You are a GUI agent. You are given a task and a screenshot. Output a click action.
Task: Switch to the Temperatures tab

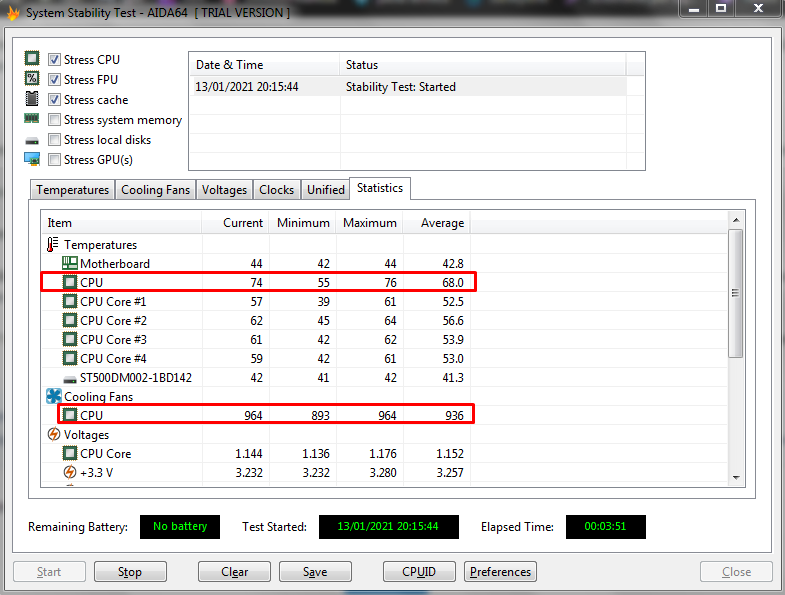pos(73,190)
